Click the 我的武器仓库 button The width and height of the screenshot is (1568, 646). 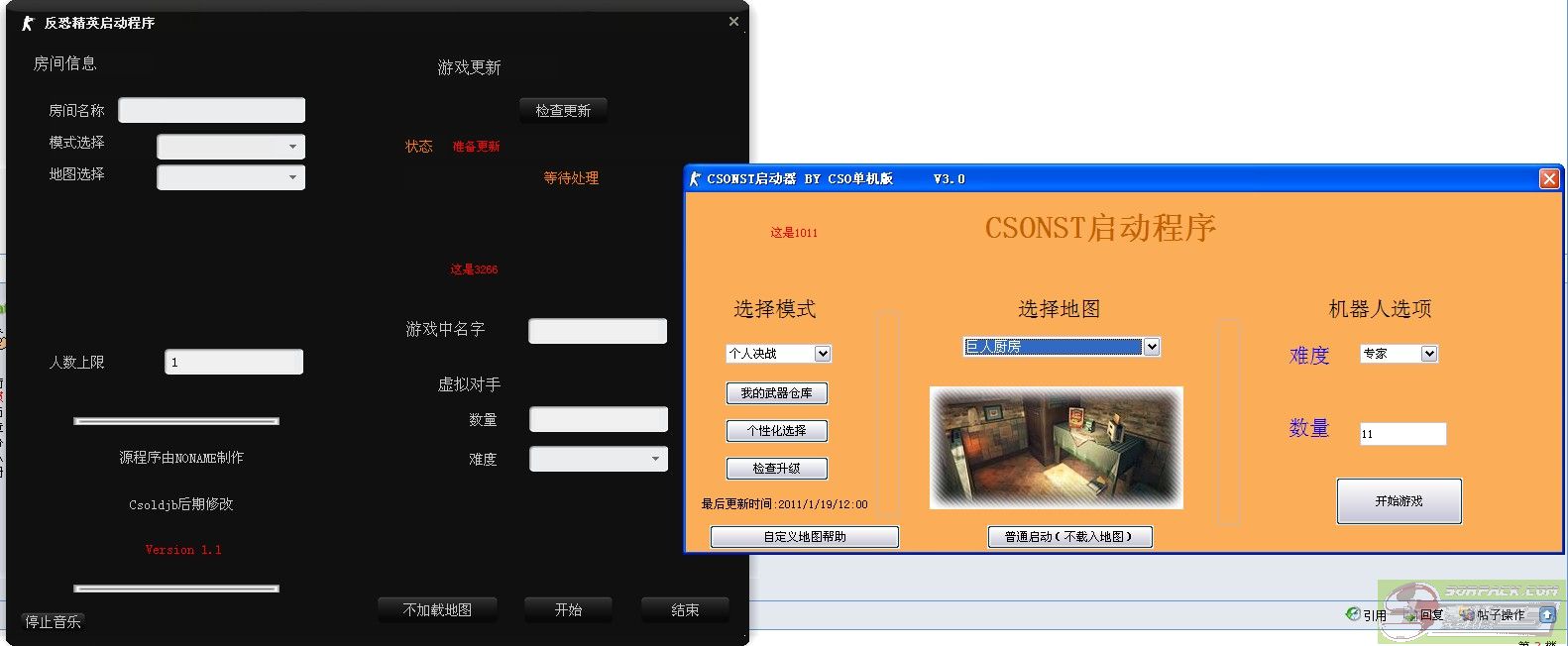776,393
